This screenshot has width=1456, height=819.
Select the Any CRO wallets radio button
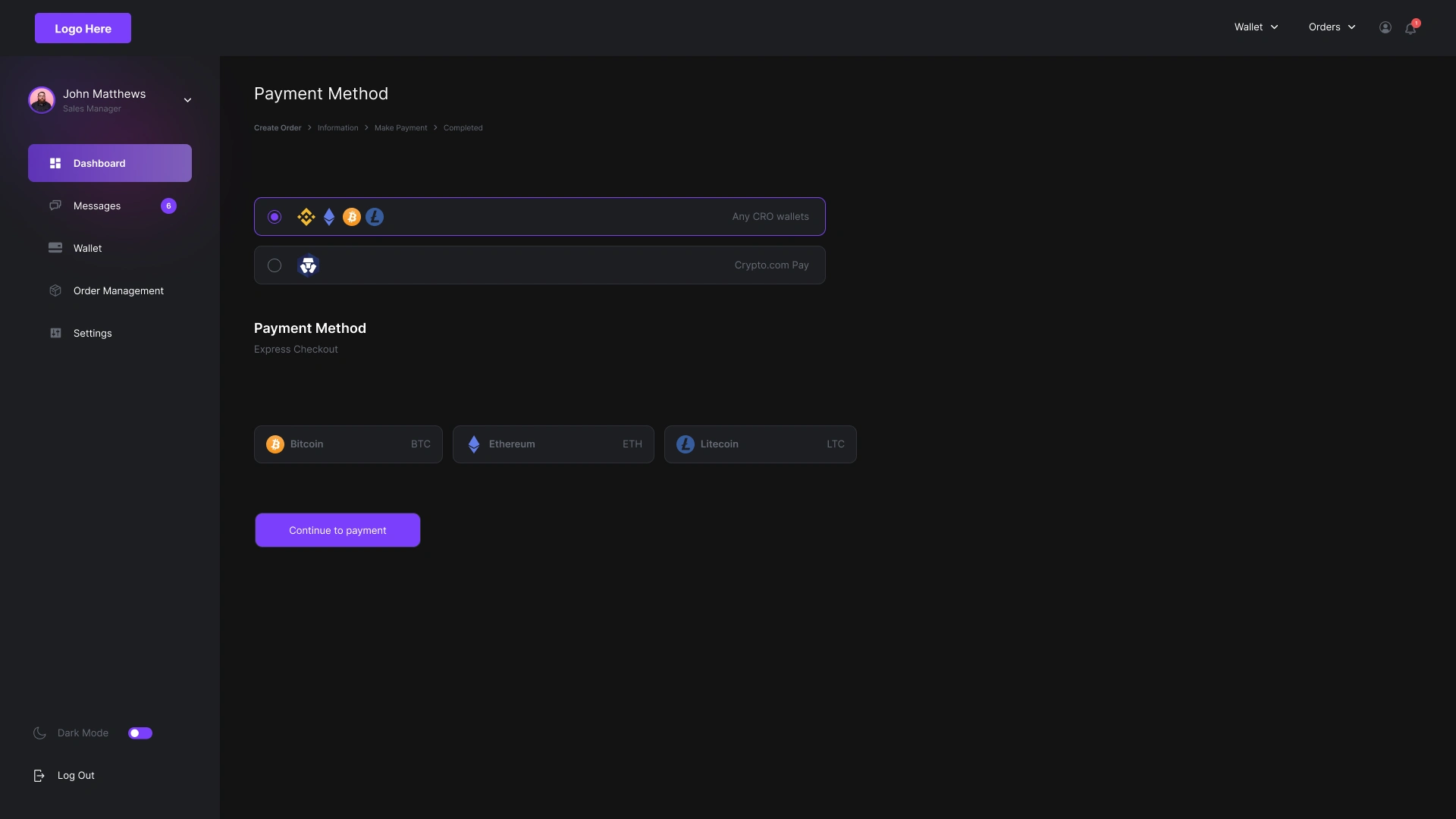point(275,217)
